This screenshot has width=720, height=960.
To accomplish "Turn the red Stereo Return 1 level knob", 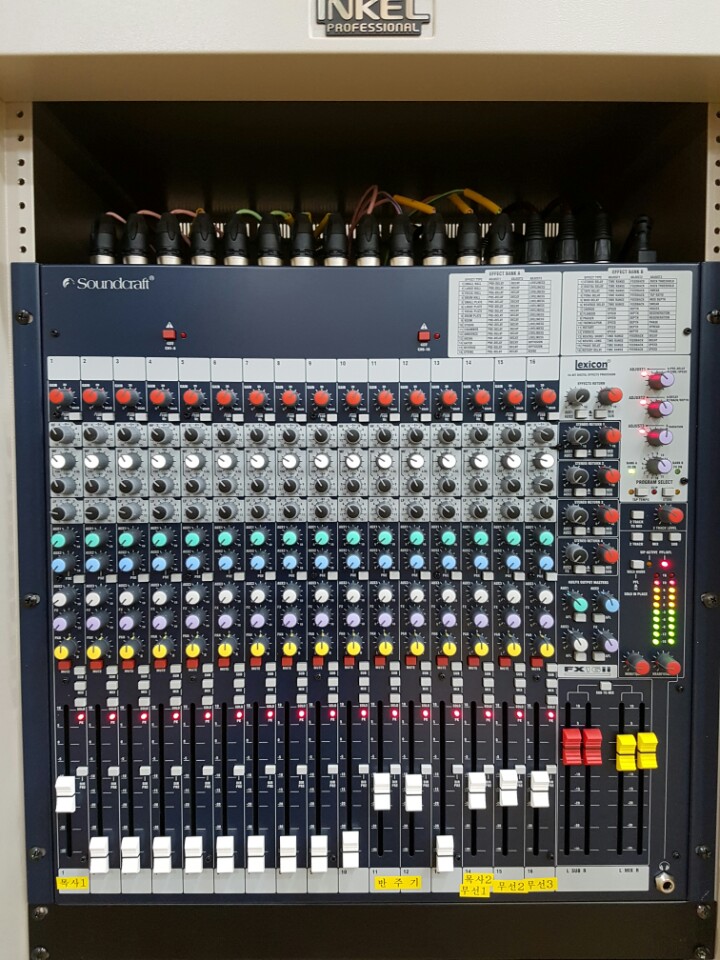I will pos(609,436).
